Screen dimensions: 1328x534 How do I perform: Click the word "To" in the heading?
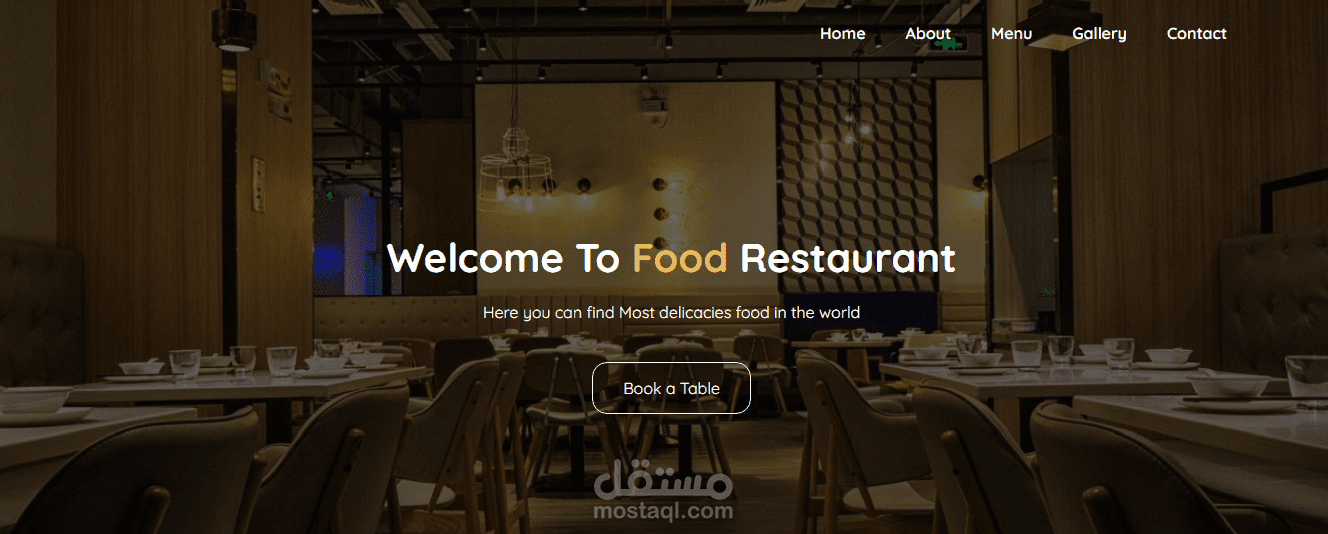click(x=598, y=258)
